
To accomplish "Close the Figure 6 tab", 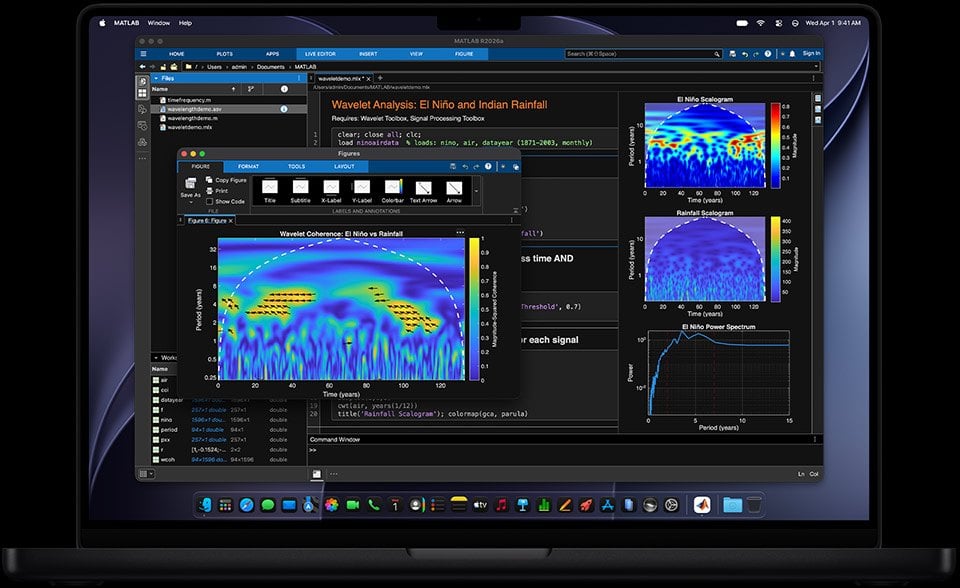I will (231, 220).
